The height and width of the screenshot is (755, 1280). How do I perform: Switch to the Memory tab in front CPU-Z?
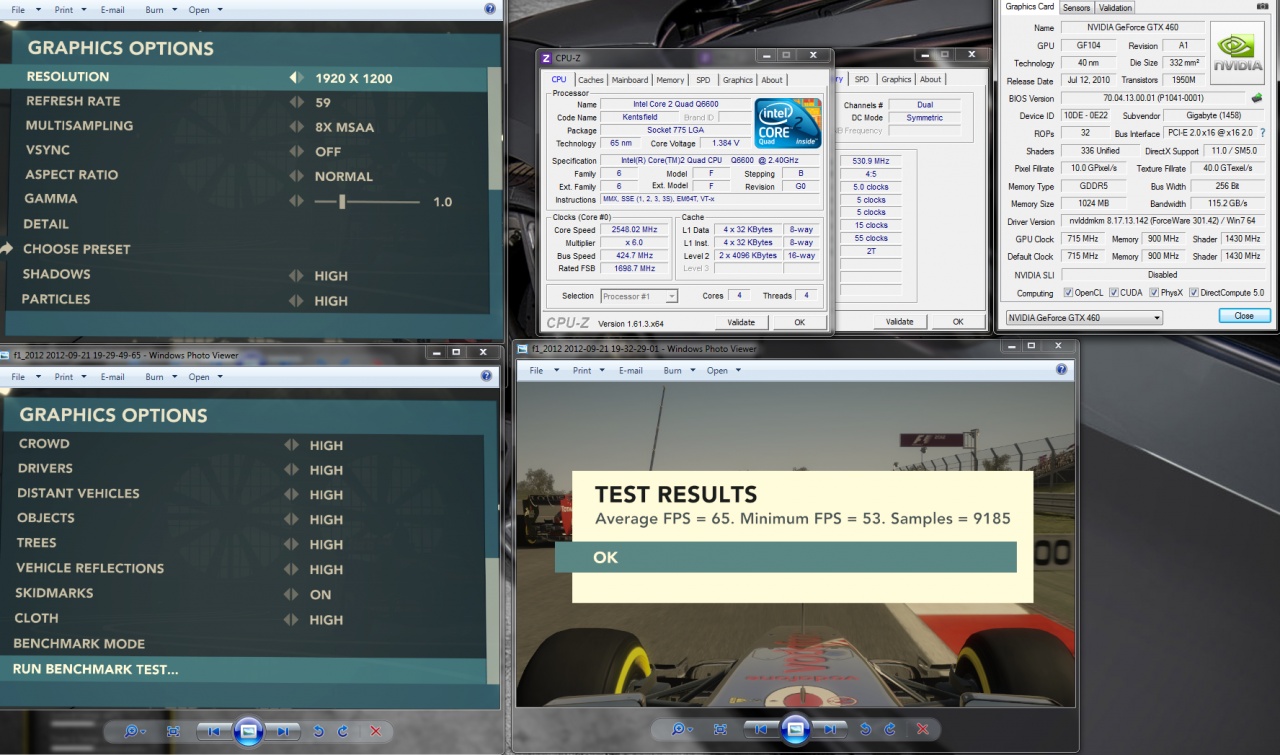(670, 80)
